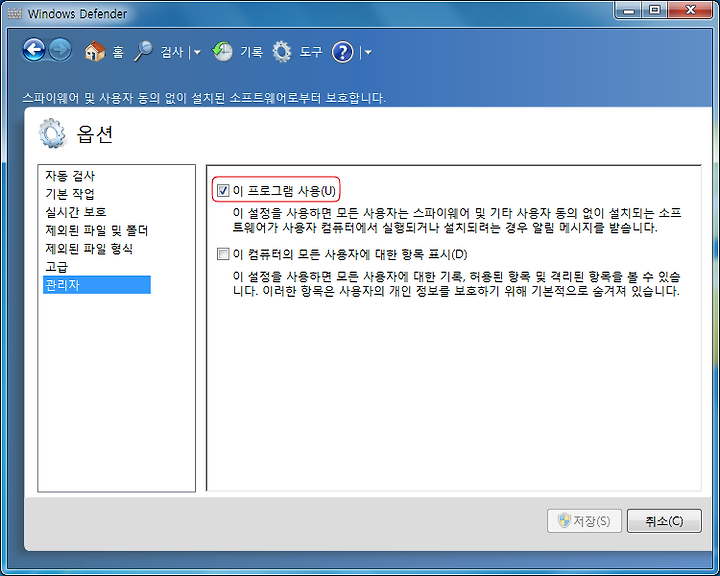Expand the 검사 scan options dropdown arrow
720x576 pixels.
click(197, 52)
